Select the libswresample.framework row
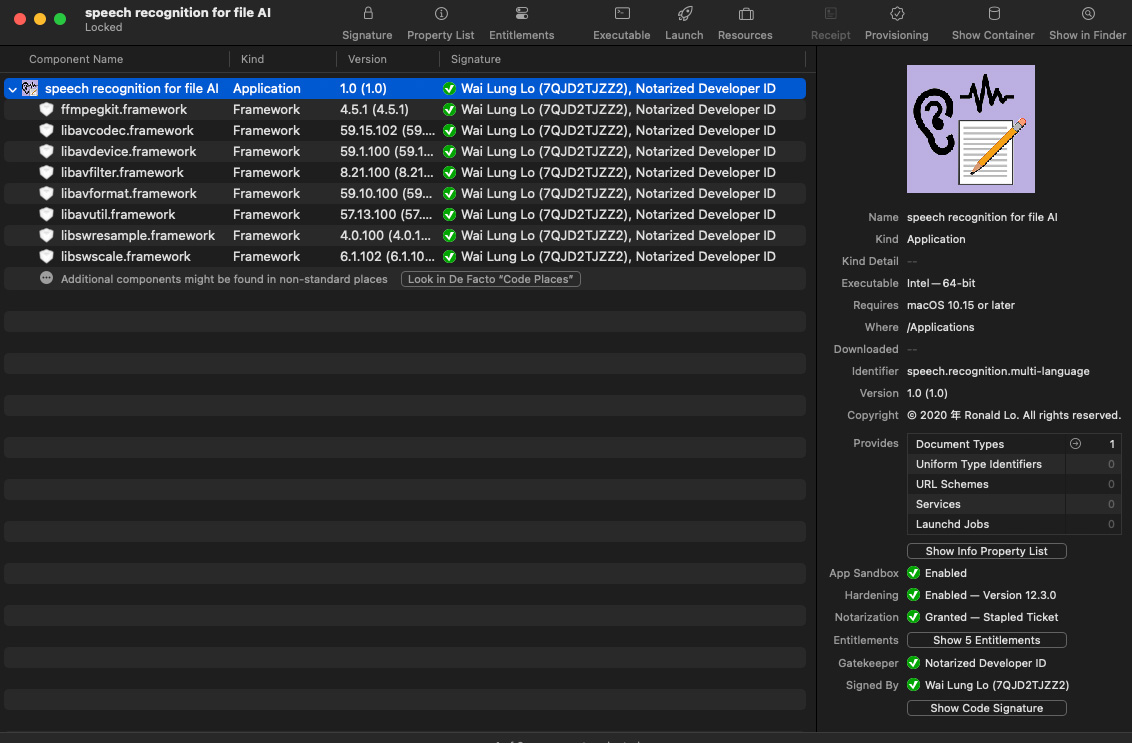The image size is (1132, 743). [405, 235]
